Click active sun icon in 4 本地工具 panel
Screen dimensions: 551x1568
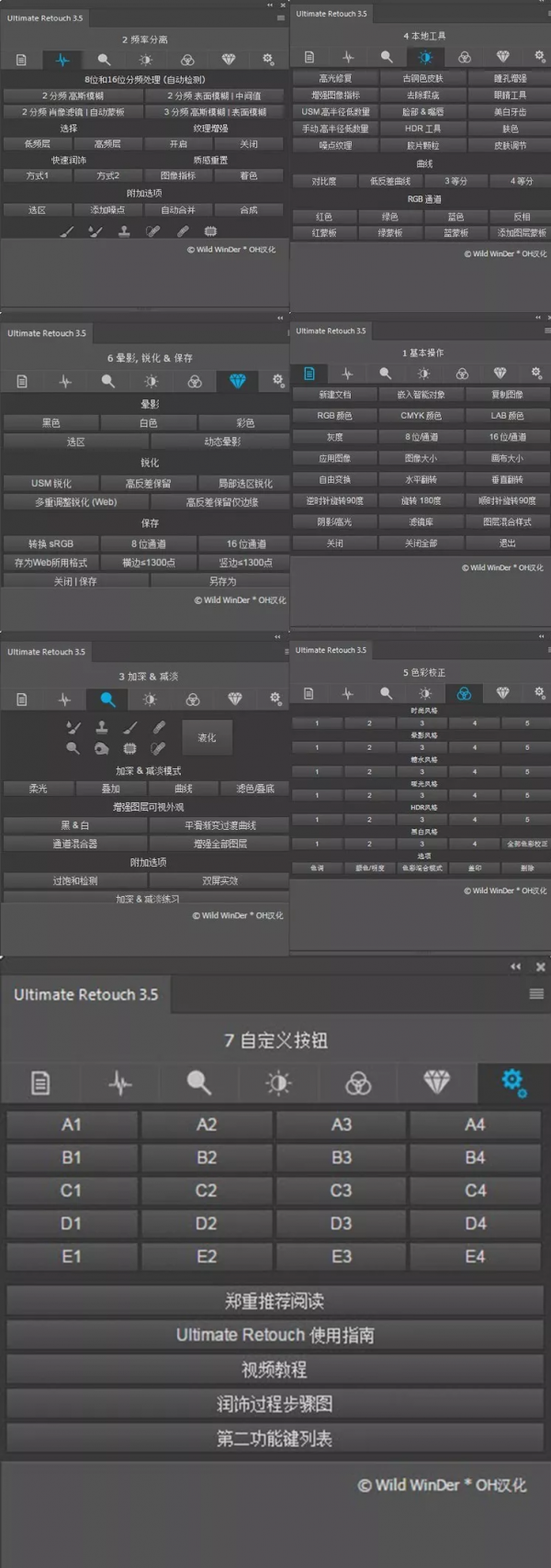tap(425, 57)
